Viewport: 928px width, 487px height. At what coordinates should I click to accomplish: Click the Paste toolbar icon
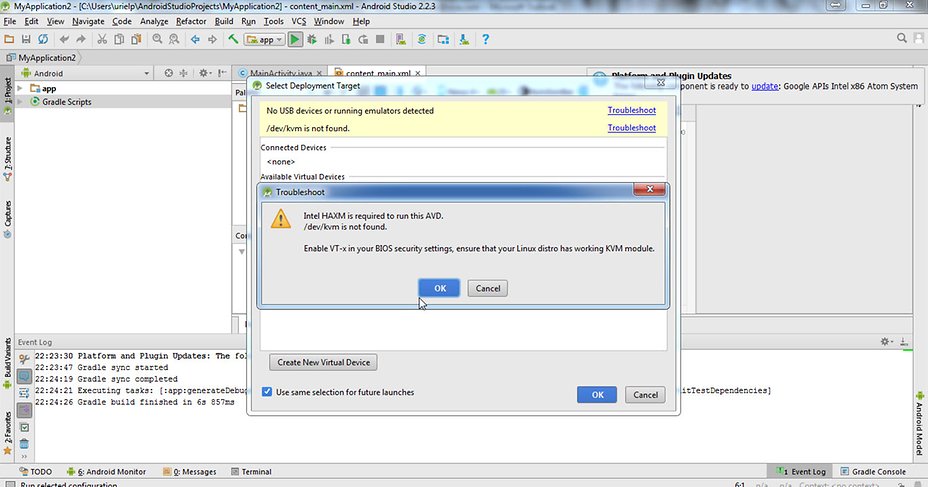coord(136,39)
